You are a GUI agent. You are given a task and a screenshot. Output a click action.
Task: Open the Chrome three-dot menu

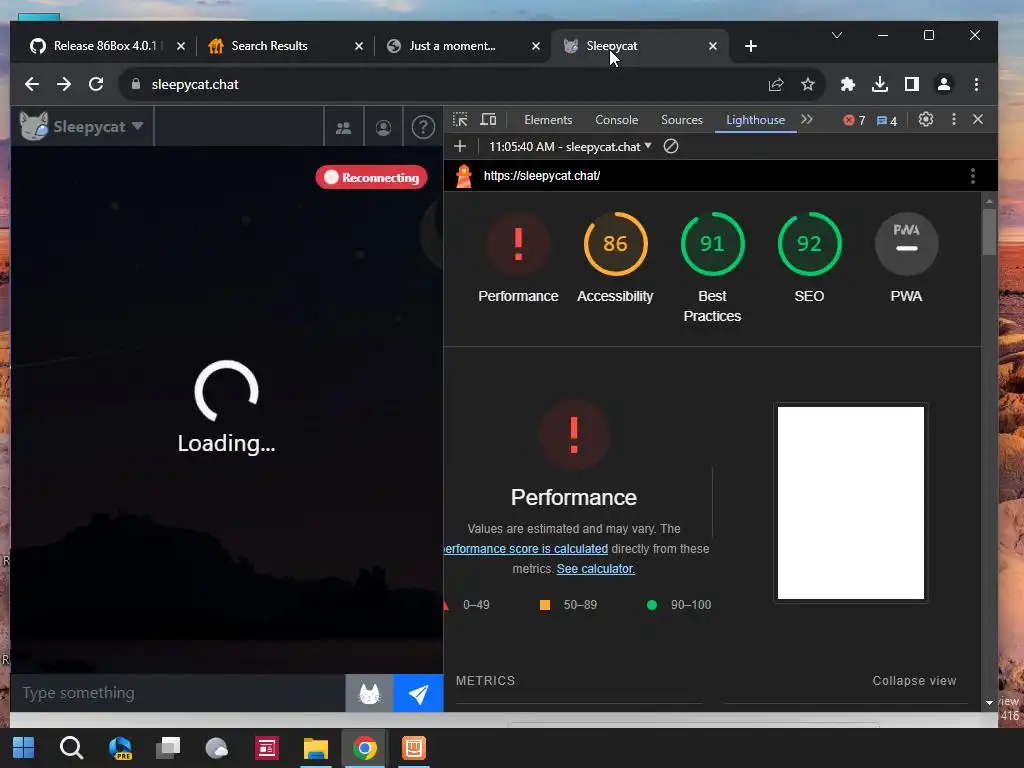click(976, 84)
